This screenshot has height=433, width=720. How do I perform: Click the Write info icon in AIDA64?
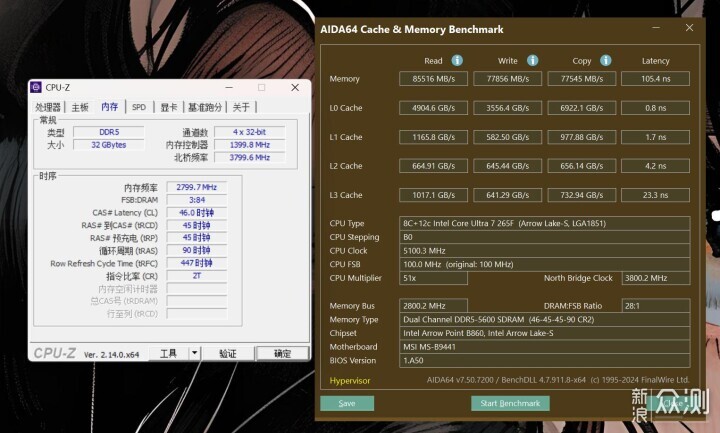click(x=532, y=60)
